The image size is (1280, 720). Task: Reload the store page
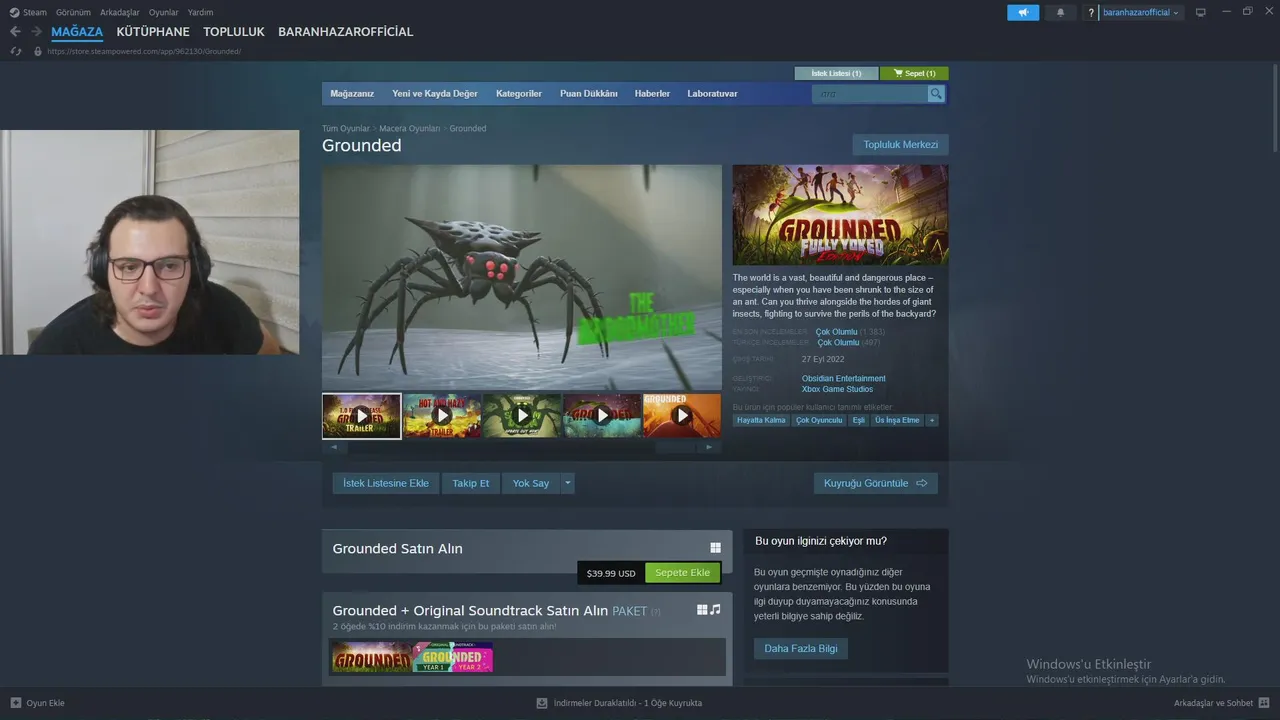click(x=16, y=51)
